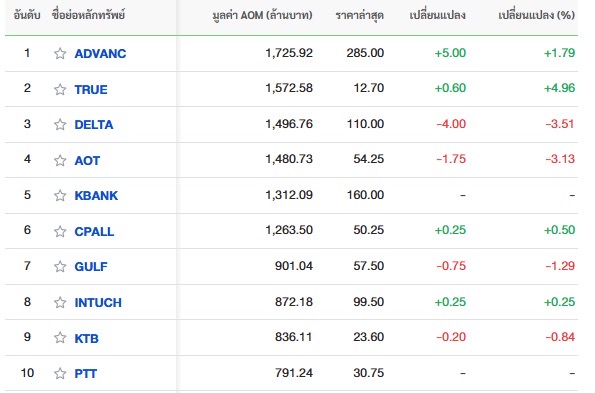Sort by มูลค่า AOM (ล้านบาท) column header
595x393 pixels.
pyautogui.click(x=263, y=15)
